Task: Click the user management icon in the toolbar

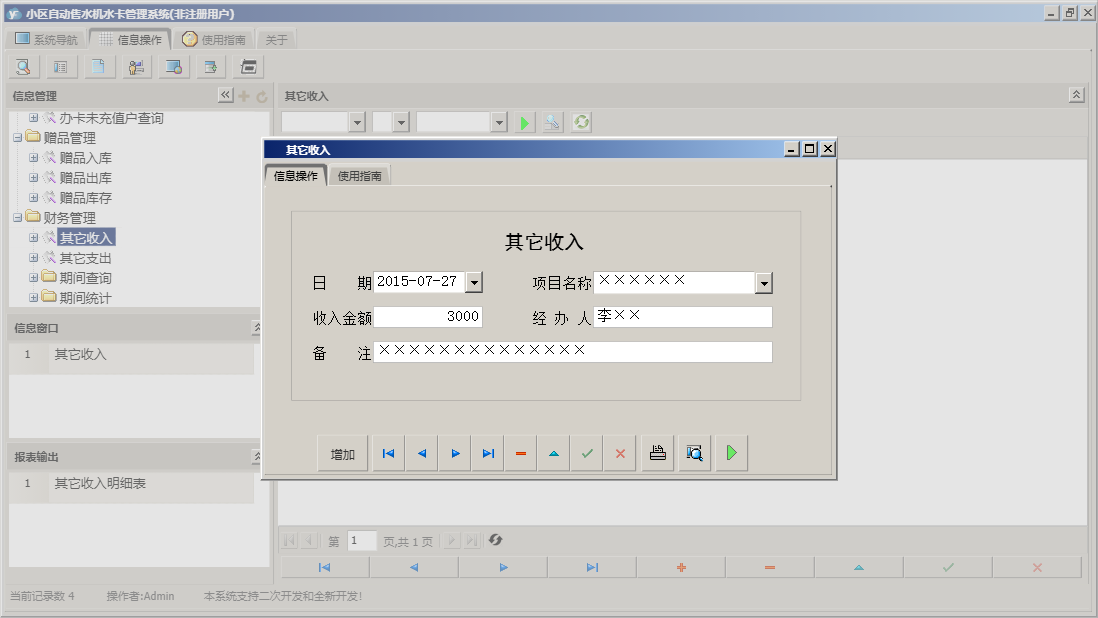Action: 136,66
